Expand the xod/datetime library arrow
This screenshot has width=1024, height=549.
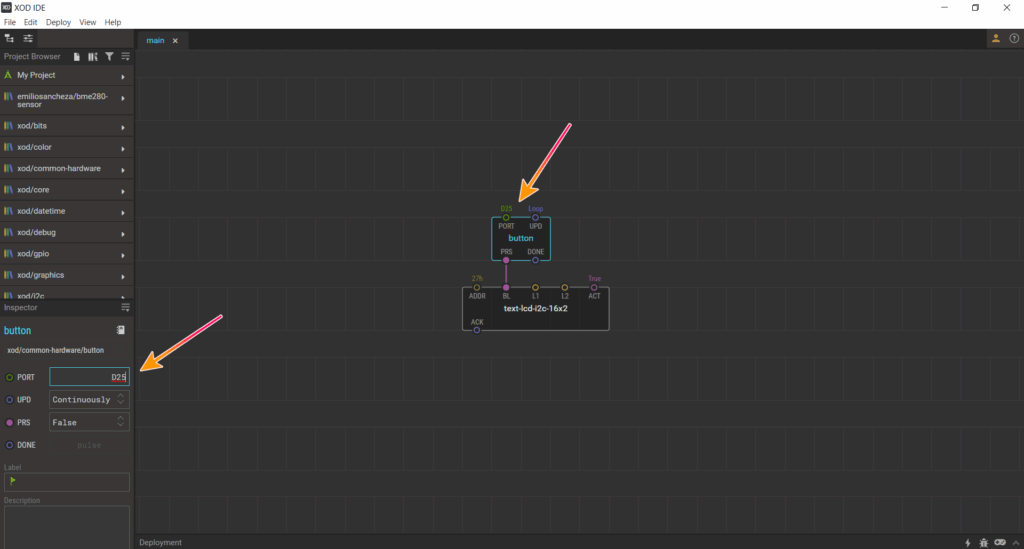coord(123,213)
